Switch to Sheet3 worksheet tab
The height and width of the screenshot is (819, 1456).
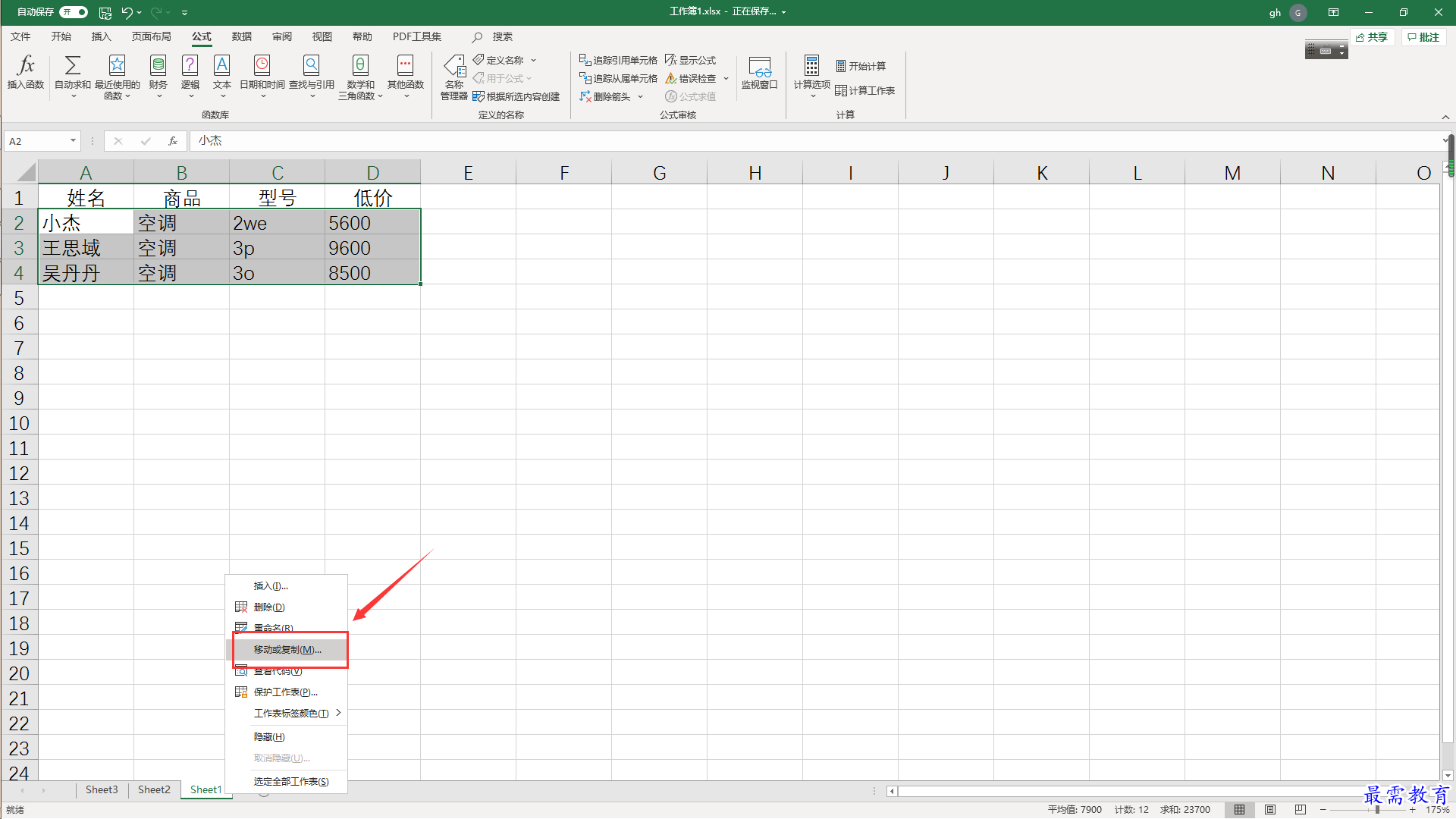(102, 789)
